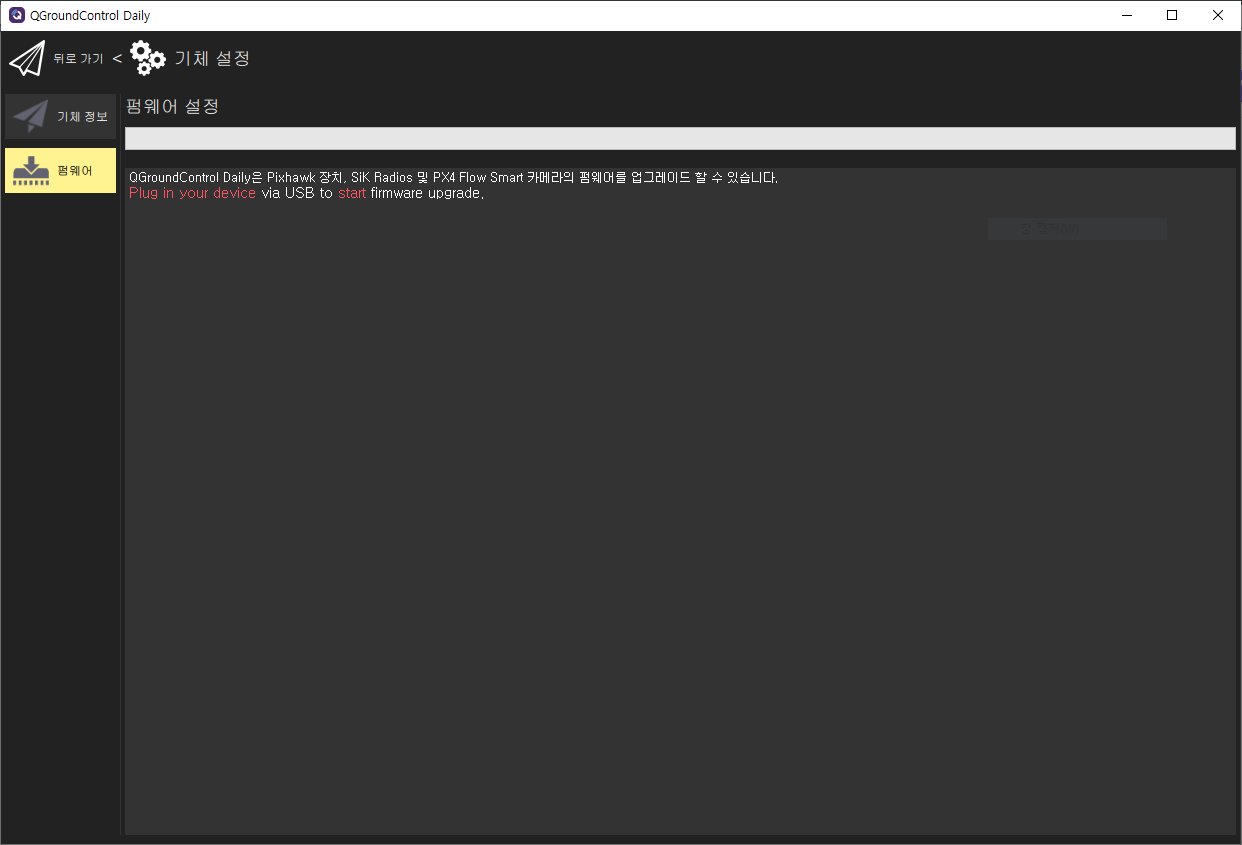Click the gears icon in the header
The height and width of the screenshot is (845, 1242).
(x=148, y=59)
